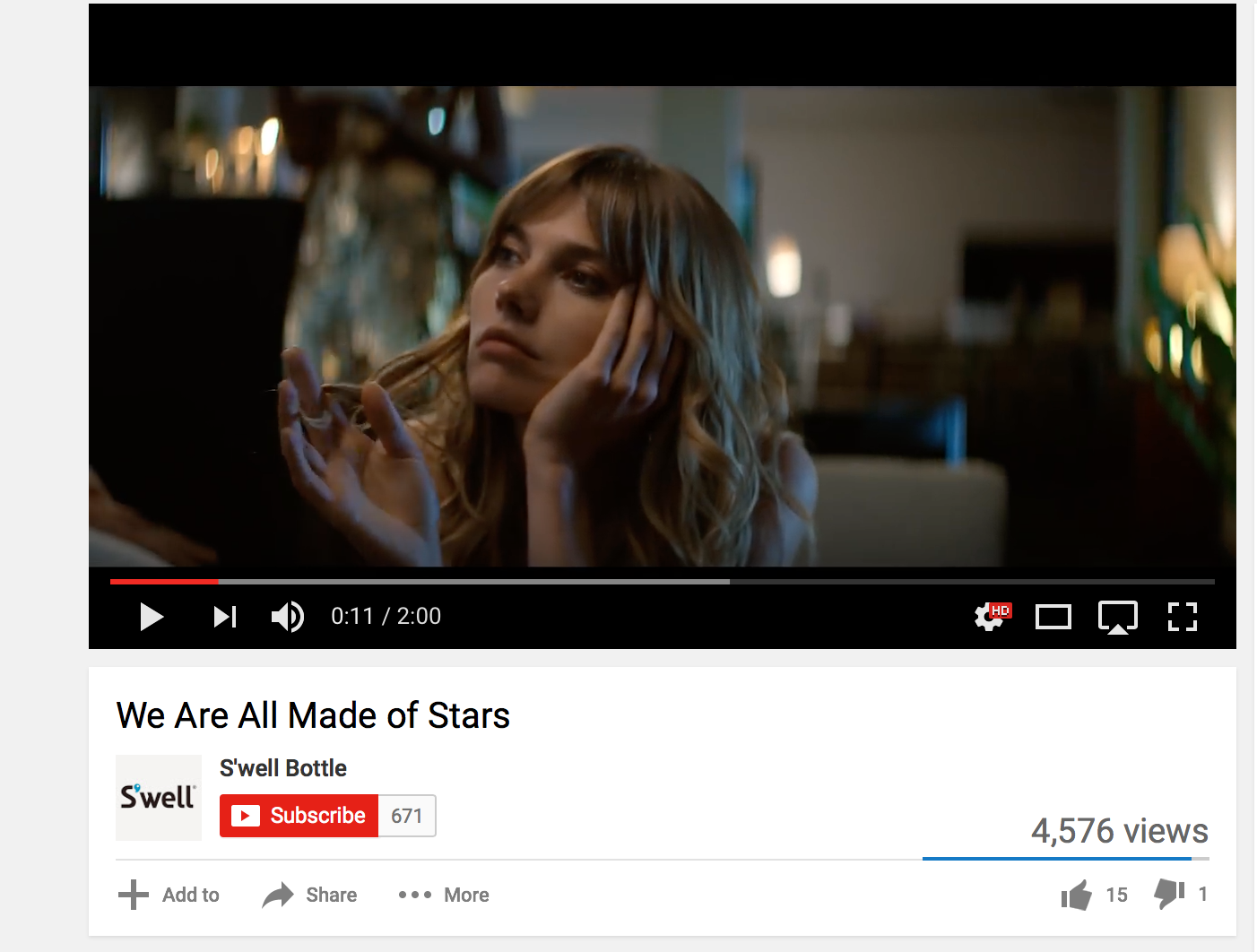
Task: Play the video with the play button
Action: (152, 617)
